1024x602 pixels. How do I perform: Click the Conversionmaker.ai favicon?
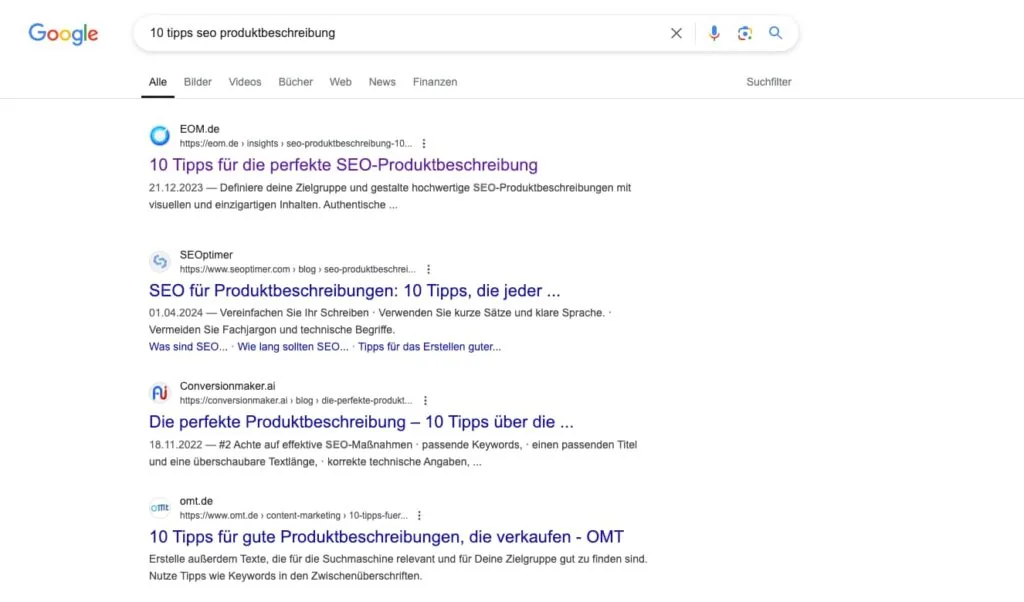pos(159,392)
